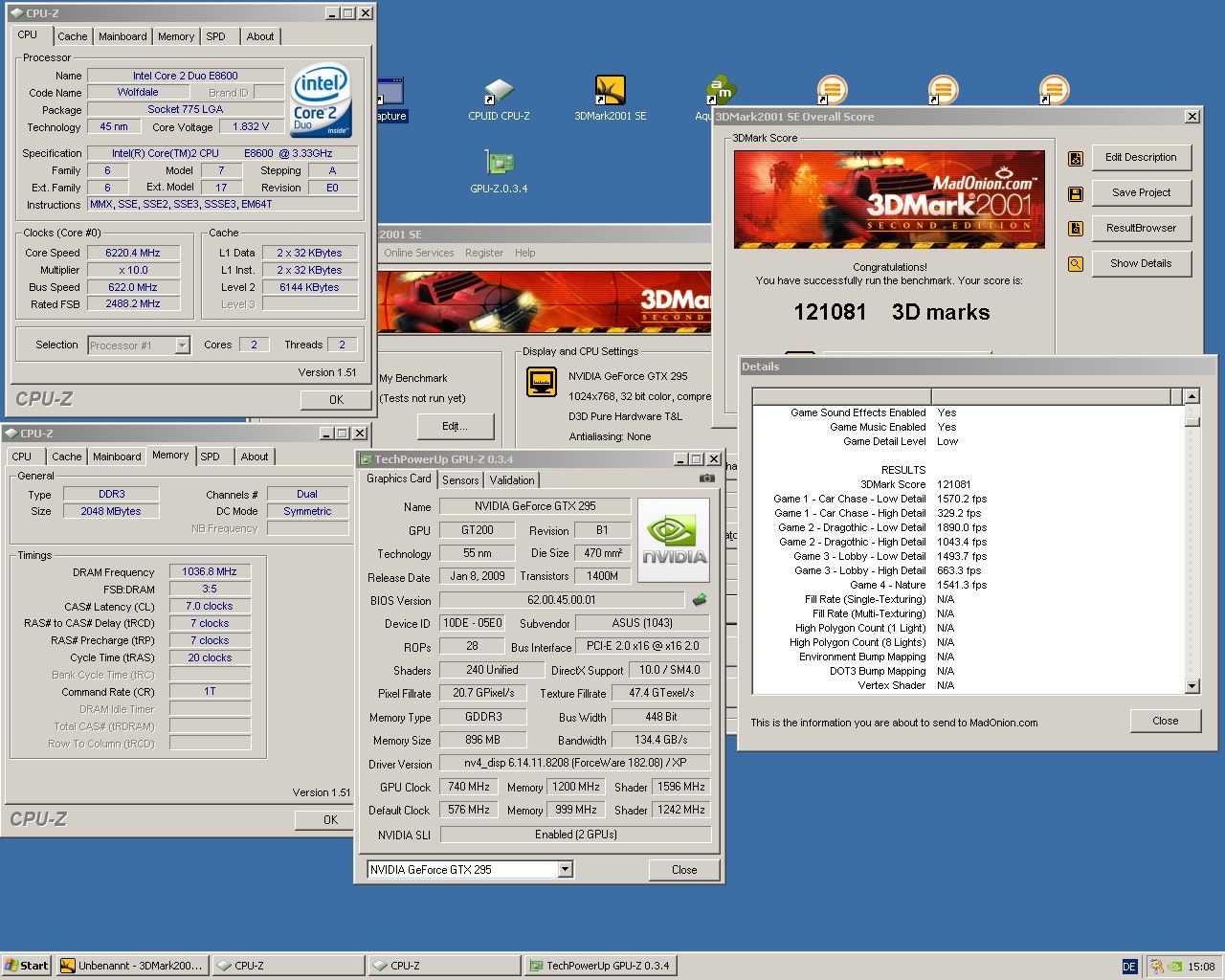This screenshot has height=980, width=1225.
Task: Open the CPUID CPU-Z desktop shortcut
Action: click(499, 100)
